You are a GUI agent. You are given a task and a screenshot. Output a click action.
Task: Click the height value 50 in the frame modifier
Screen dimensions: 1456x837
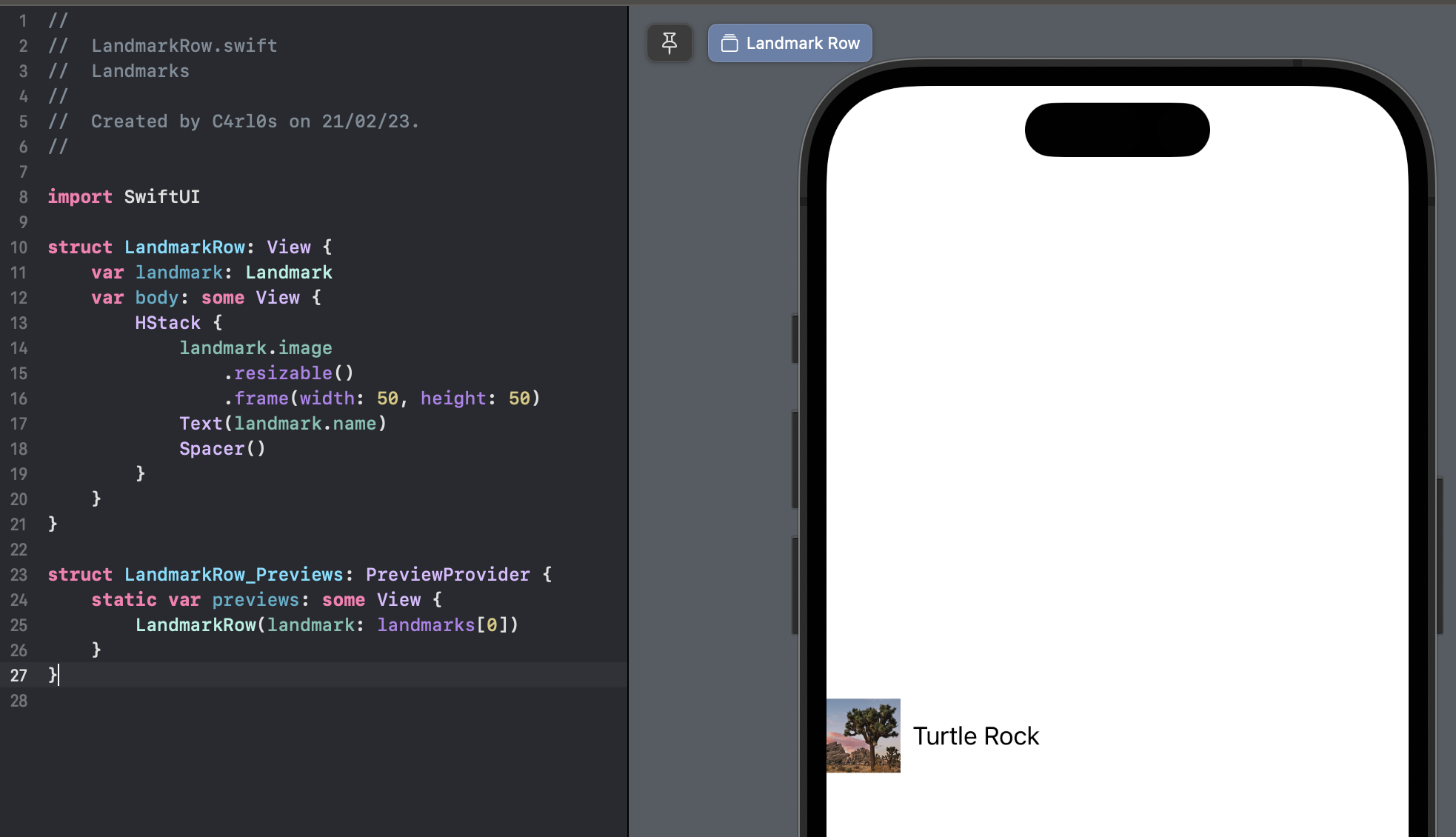coord(519,399)
